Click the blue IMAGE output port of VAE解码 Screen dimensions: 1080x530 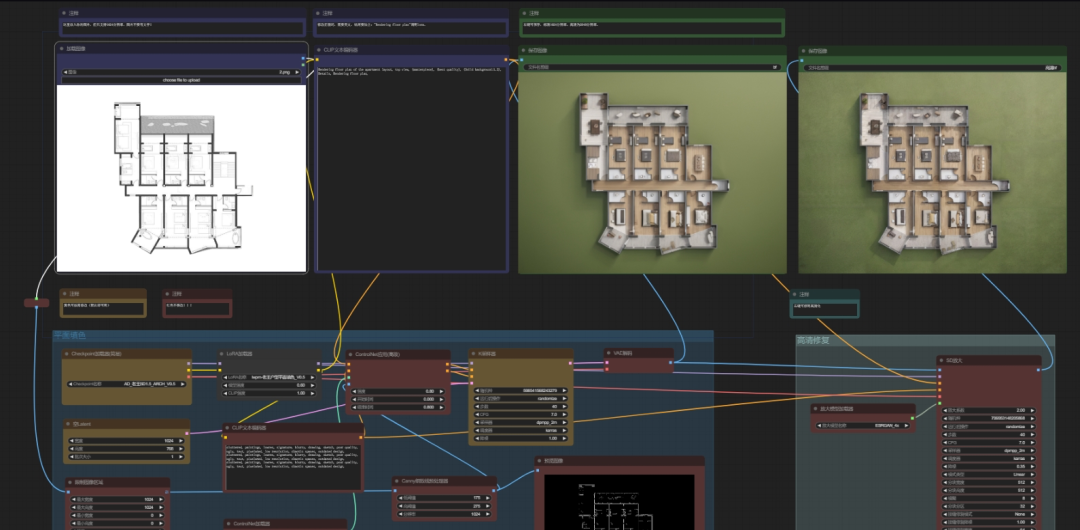coord(671,362)
